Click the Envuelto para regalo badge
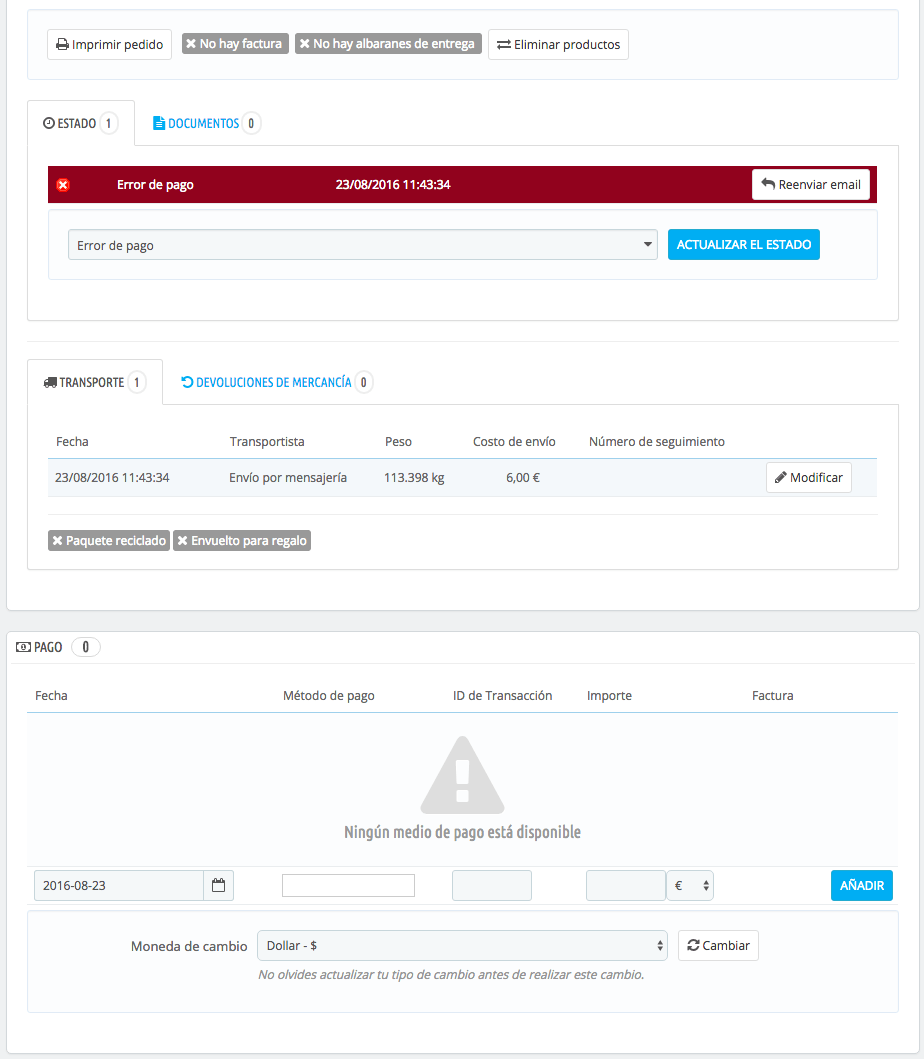Viewport: 924px width, 1059px height. click(x=242, y=541)
